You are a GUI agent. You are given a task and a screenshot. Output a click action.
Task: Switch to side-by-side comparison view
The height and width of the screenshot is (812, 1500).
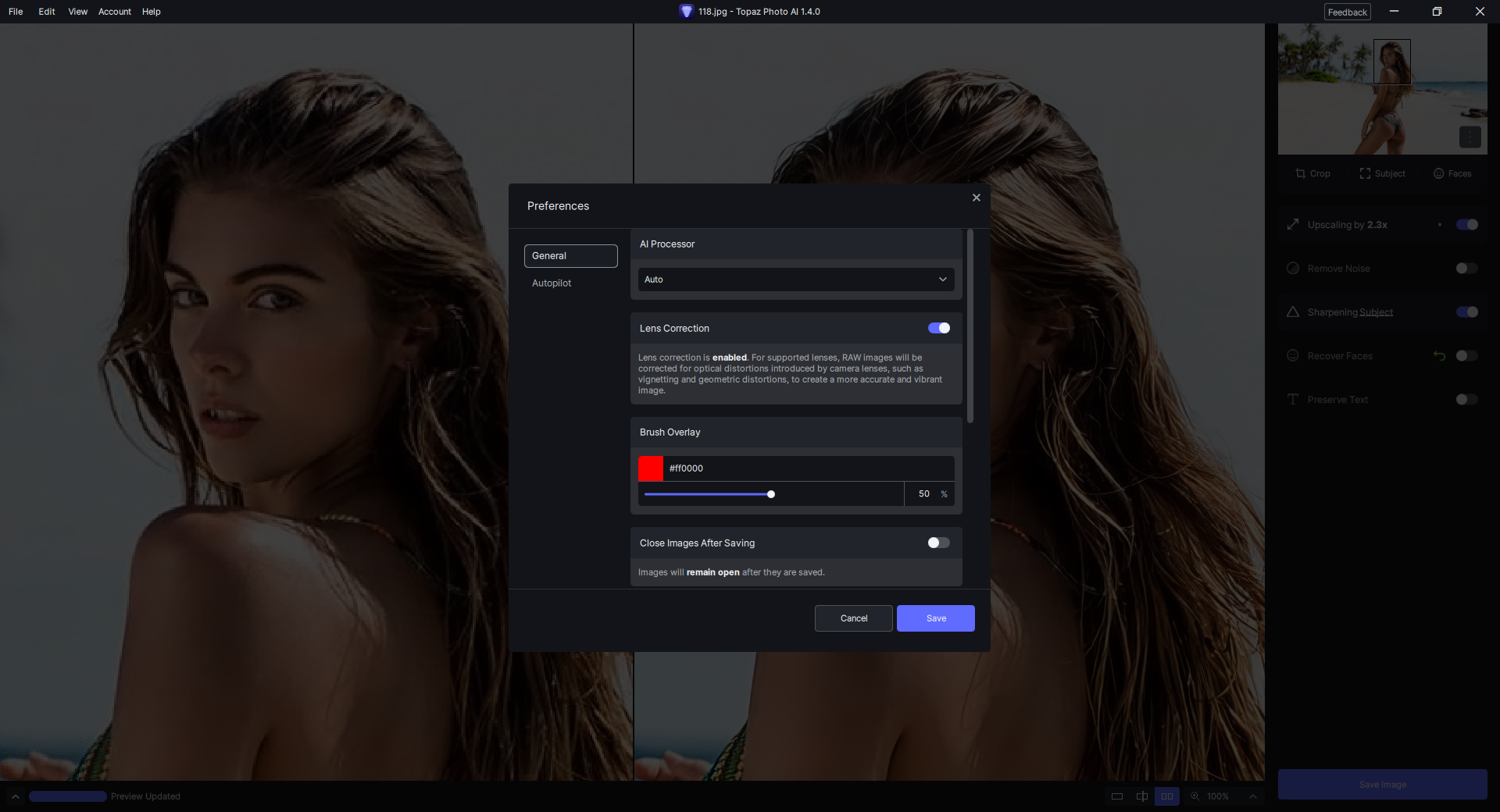pyautogui.click(x=1167, y=796)
